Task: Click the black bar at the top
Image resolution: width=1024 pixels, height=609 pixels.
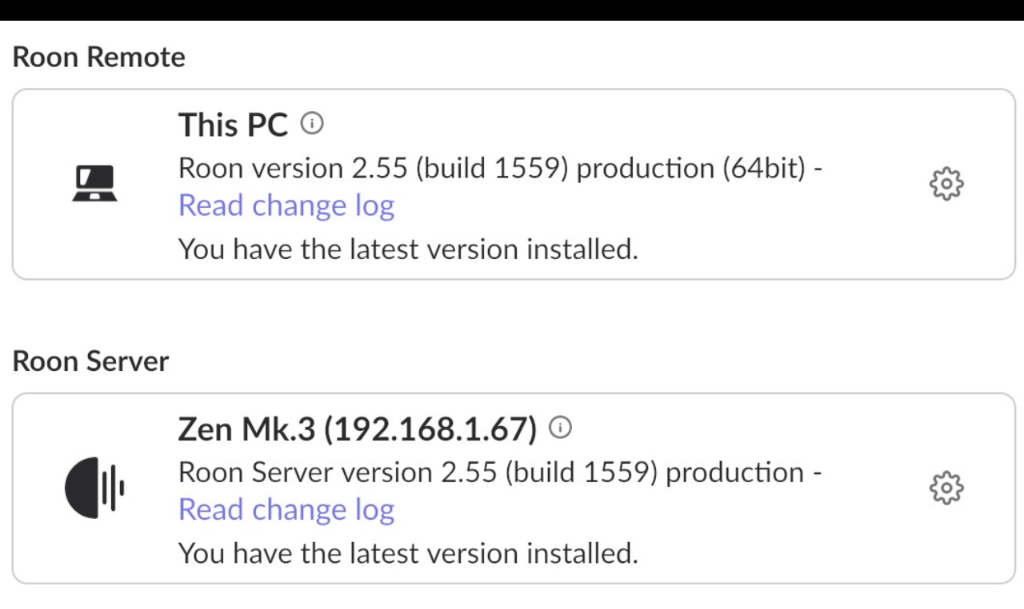Action: (x=512, y=10)
